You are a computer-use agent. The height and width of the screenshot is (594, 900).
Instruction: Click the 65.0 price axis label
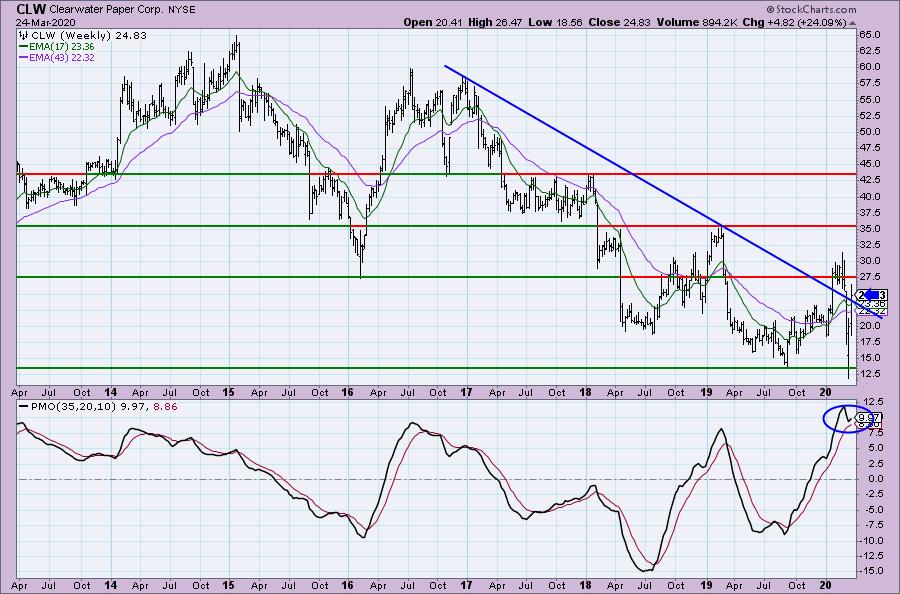870,34
